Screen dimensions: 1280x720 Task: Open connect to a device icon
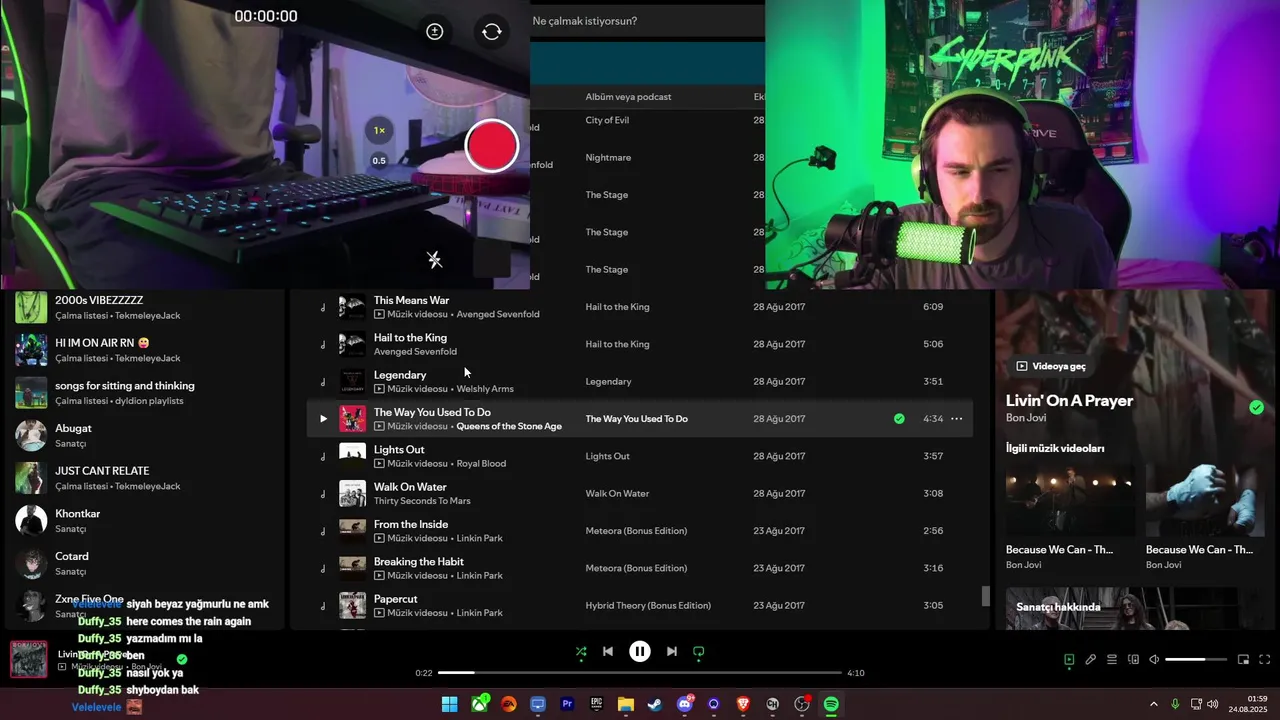coord(1133,660)
